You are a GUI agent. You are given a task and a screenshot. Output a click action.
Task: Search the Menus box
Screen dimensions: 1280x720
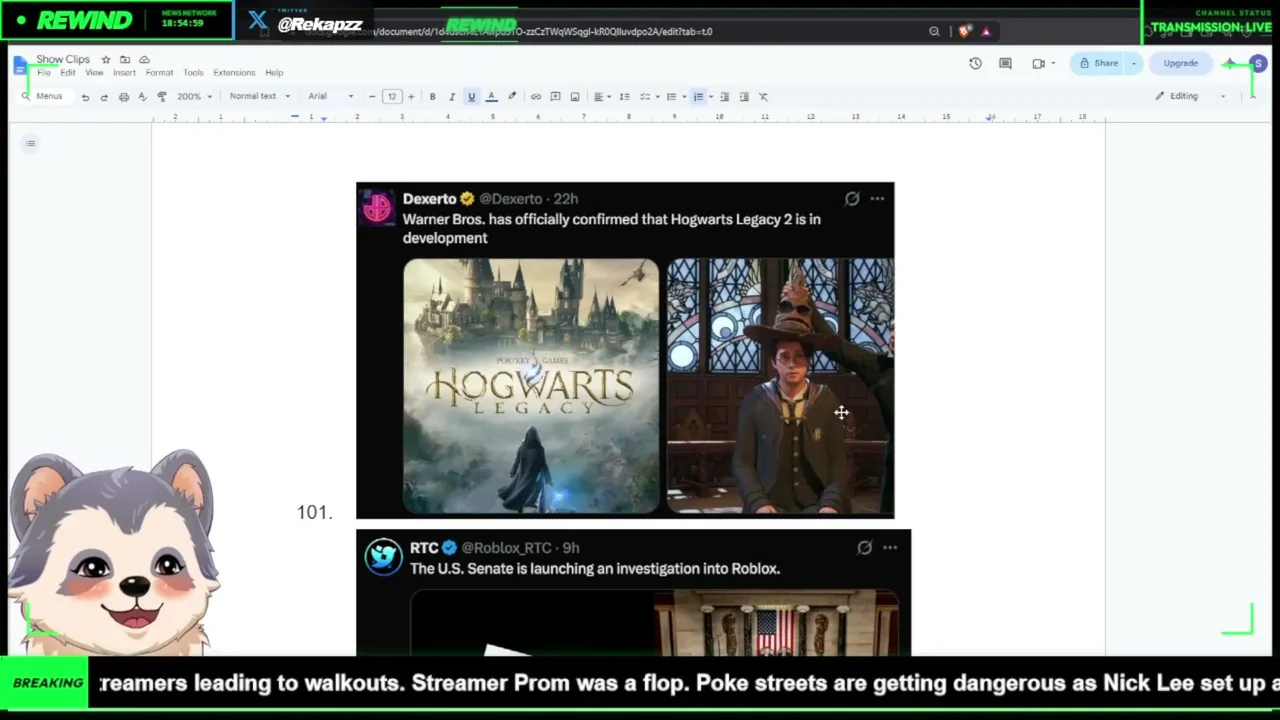click(x=43, y=97)
